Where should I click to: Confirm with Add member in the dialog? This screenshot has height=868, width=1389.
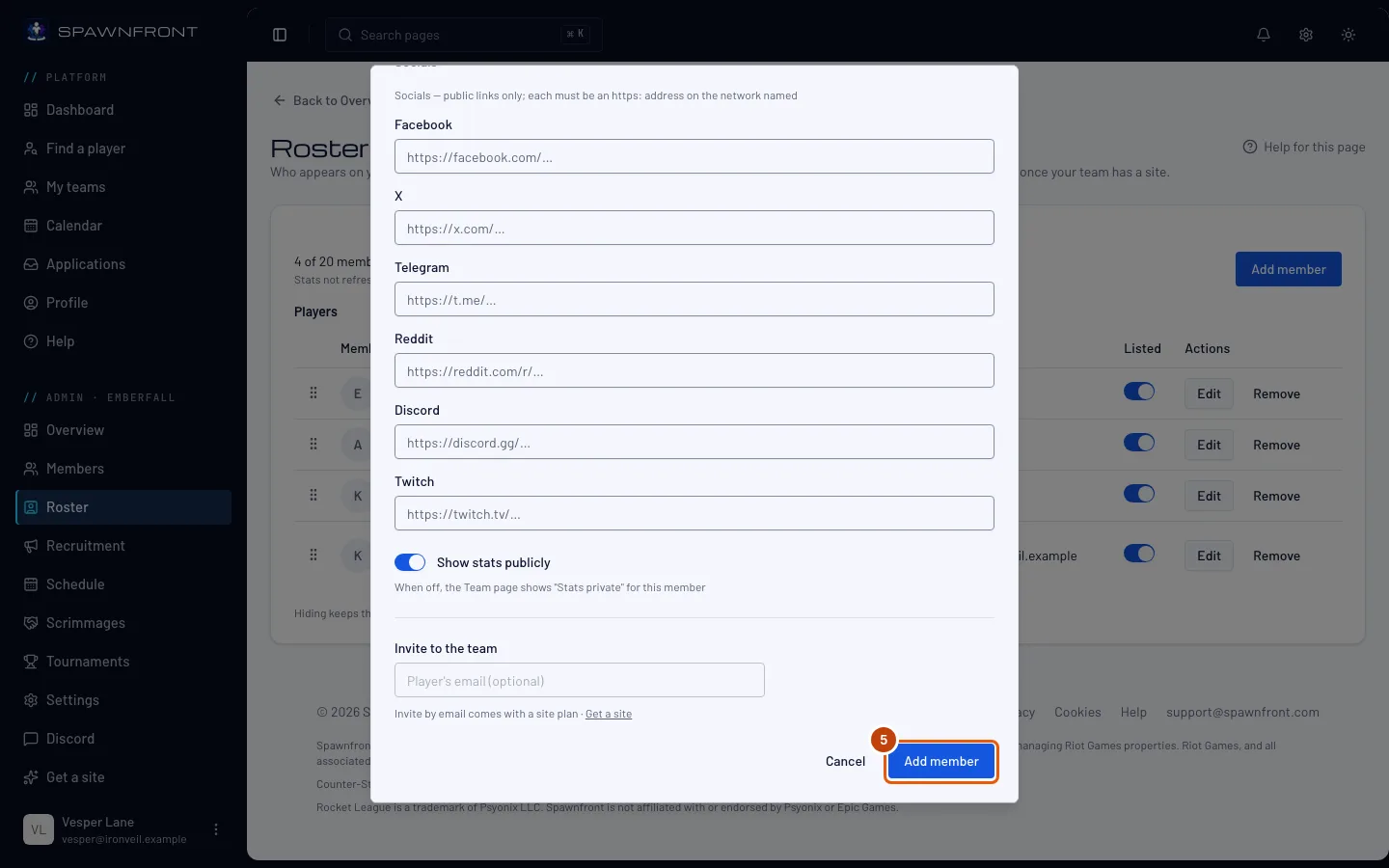click(941, 762)
